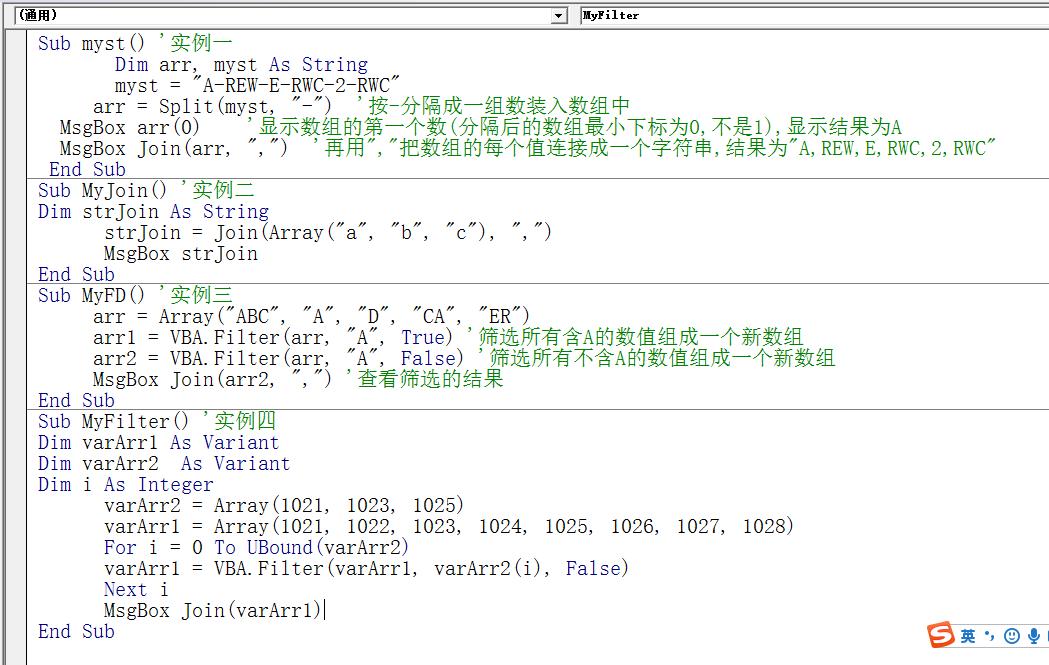Place cursor on 'Next i' line
This screenshot has width=1049, height=665.
[x=136, y=590]
